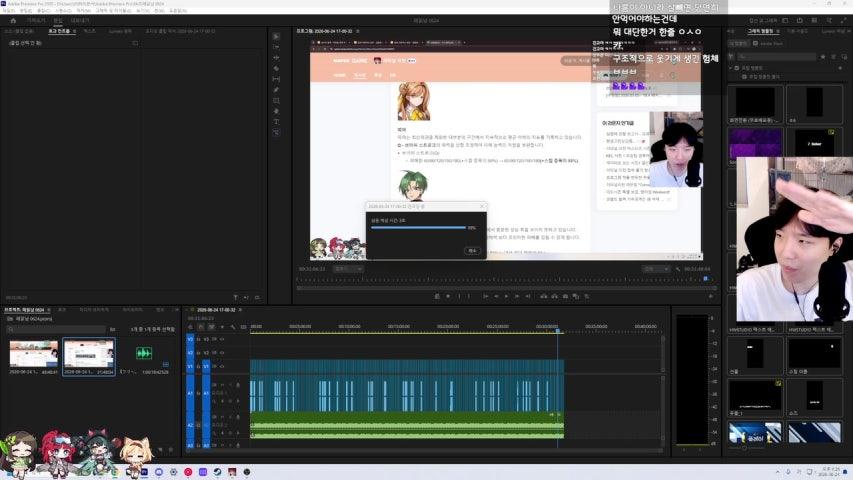This screenshot has height=480, width=853.
Task: Open the program monitor button editor plus
Action: click(x=710, y=297)
